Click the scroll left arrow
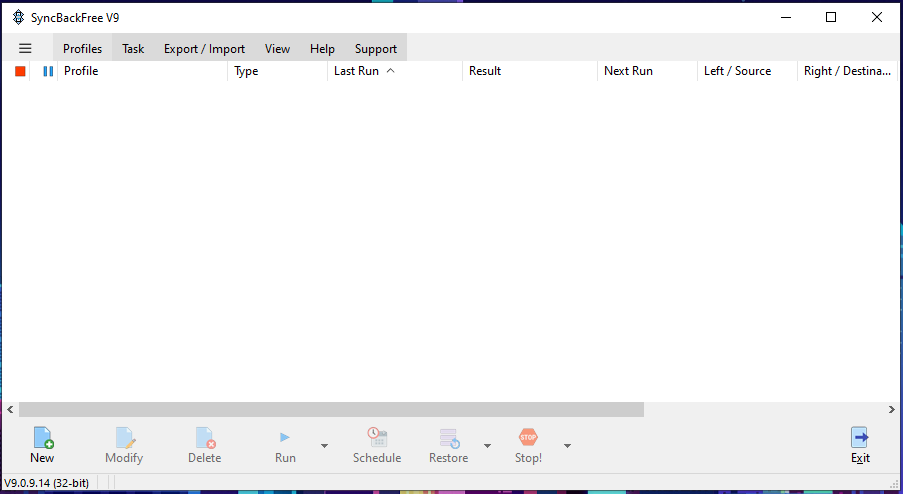 click(x=10, y=409)
